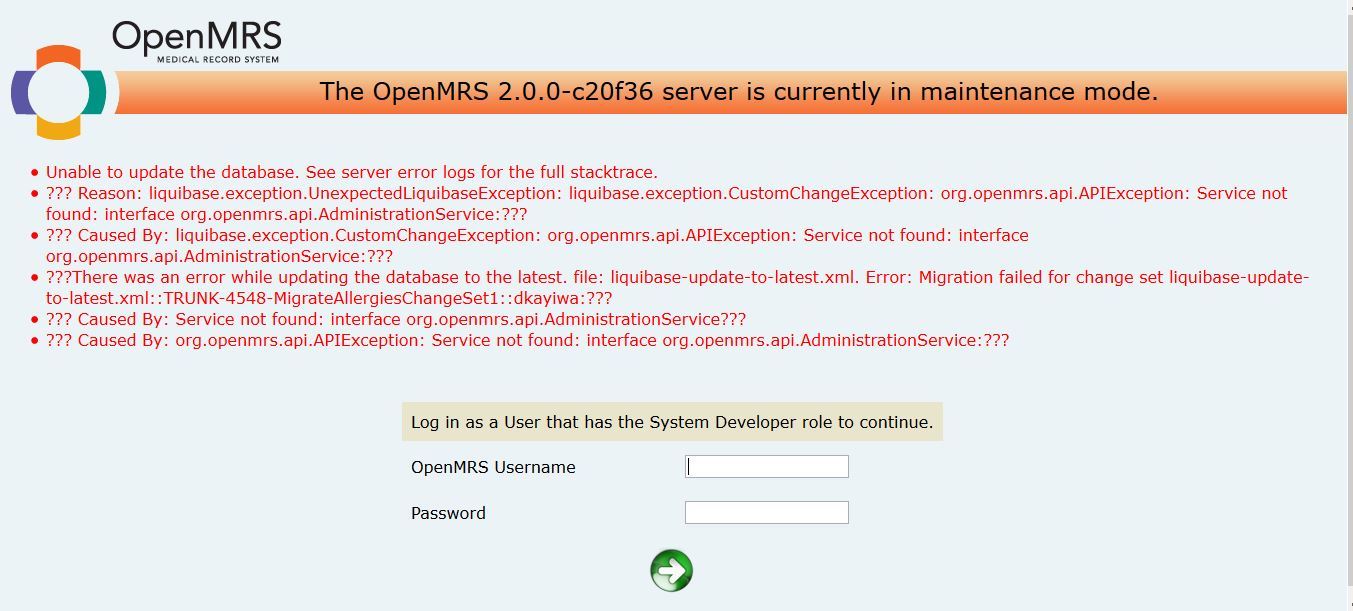This screenshot has height=611, width=1353.
Task: Click the 'Caused By: Service not found' error line
Action: pos(396,319)
